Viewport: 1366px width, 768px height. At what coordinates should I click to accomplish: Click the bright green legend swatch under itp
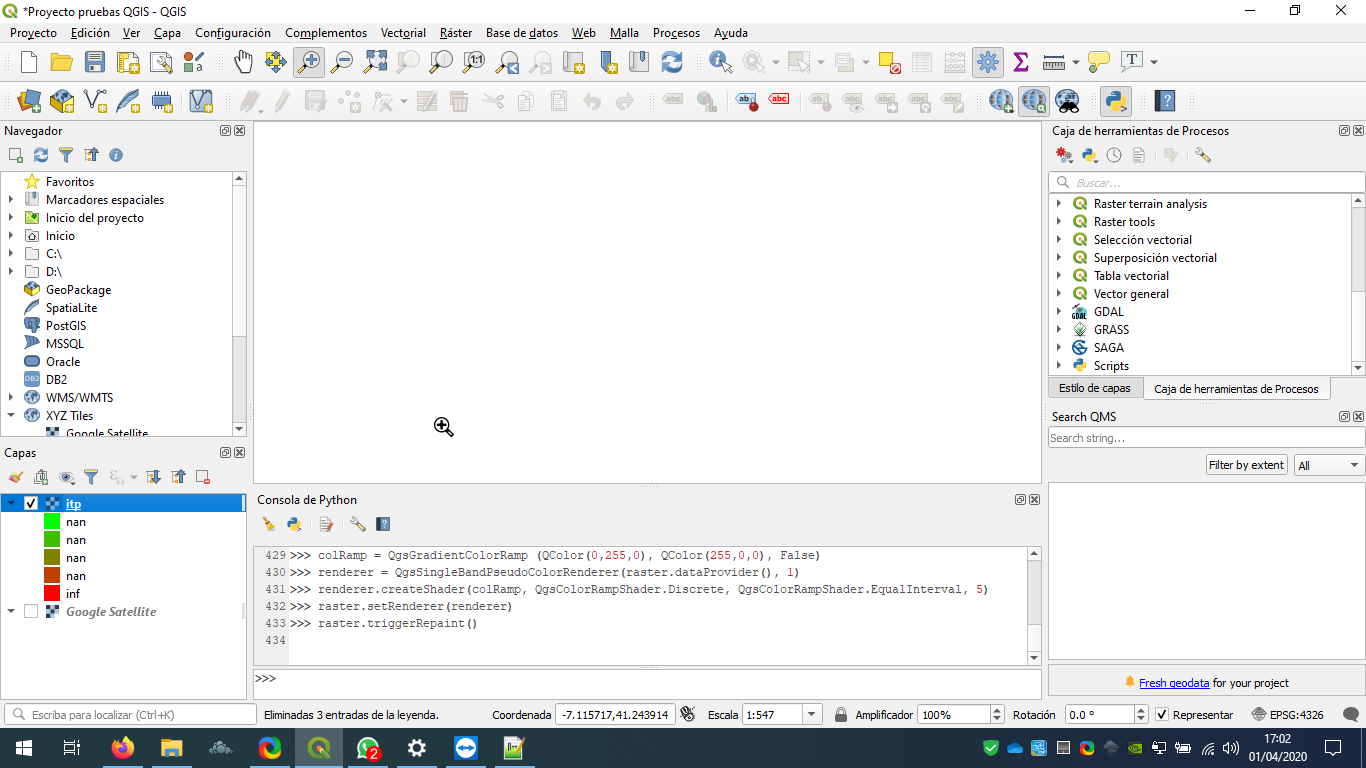click(x=52, y=522)
